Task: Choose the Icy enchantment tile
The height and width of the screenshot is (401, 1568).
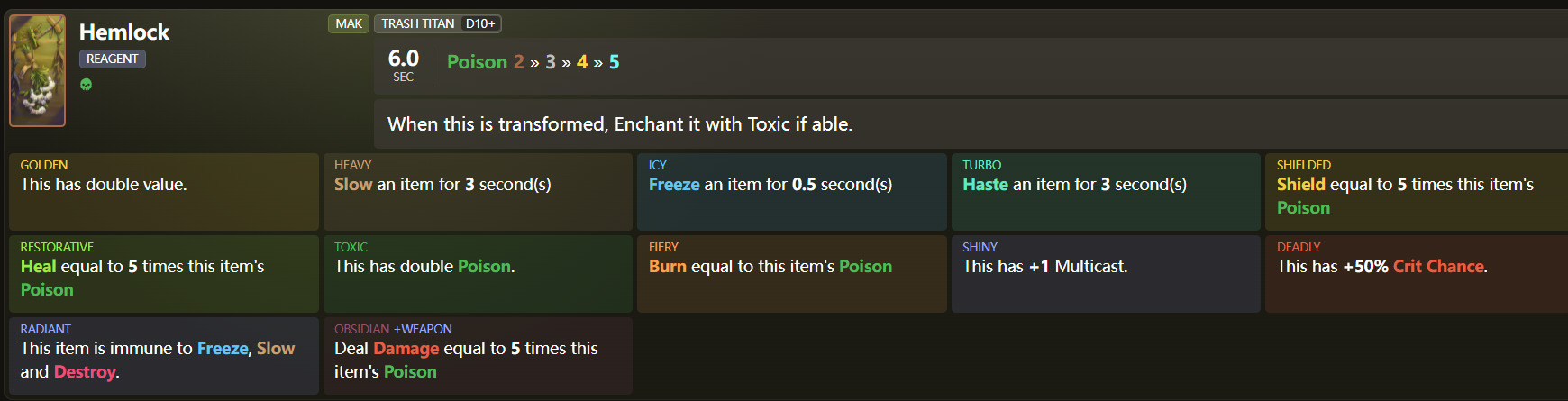Action: tap(791, 191)
